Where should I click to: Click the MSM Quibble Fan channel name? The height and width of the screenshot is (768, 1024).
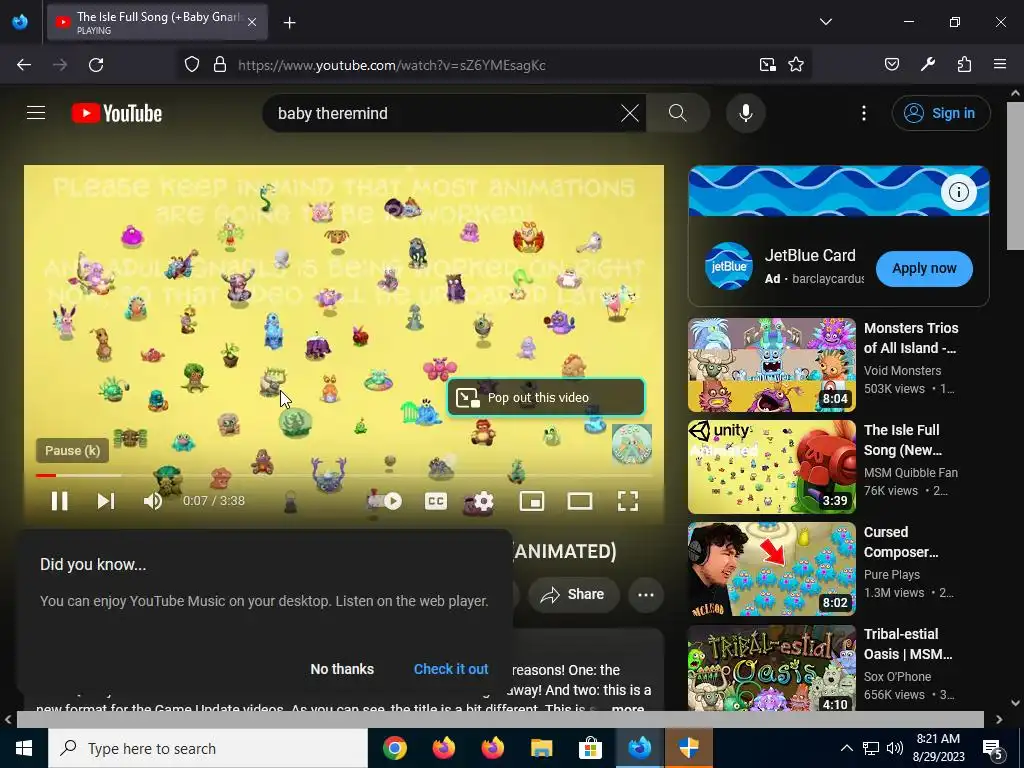[910, 472]
